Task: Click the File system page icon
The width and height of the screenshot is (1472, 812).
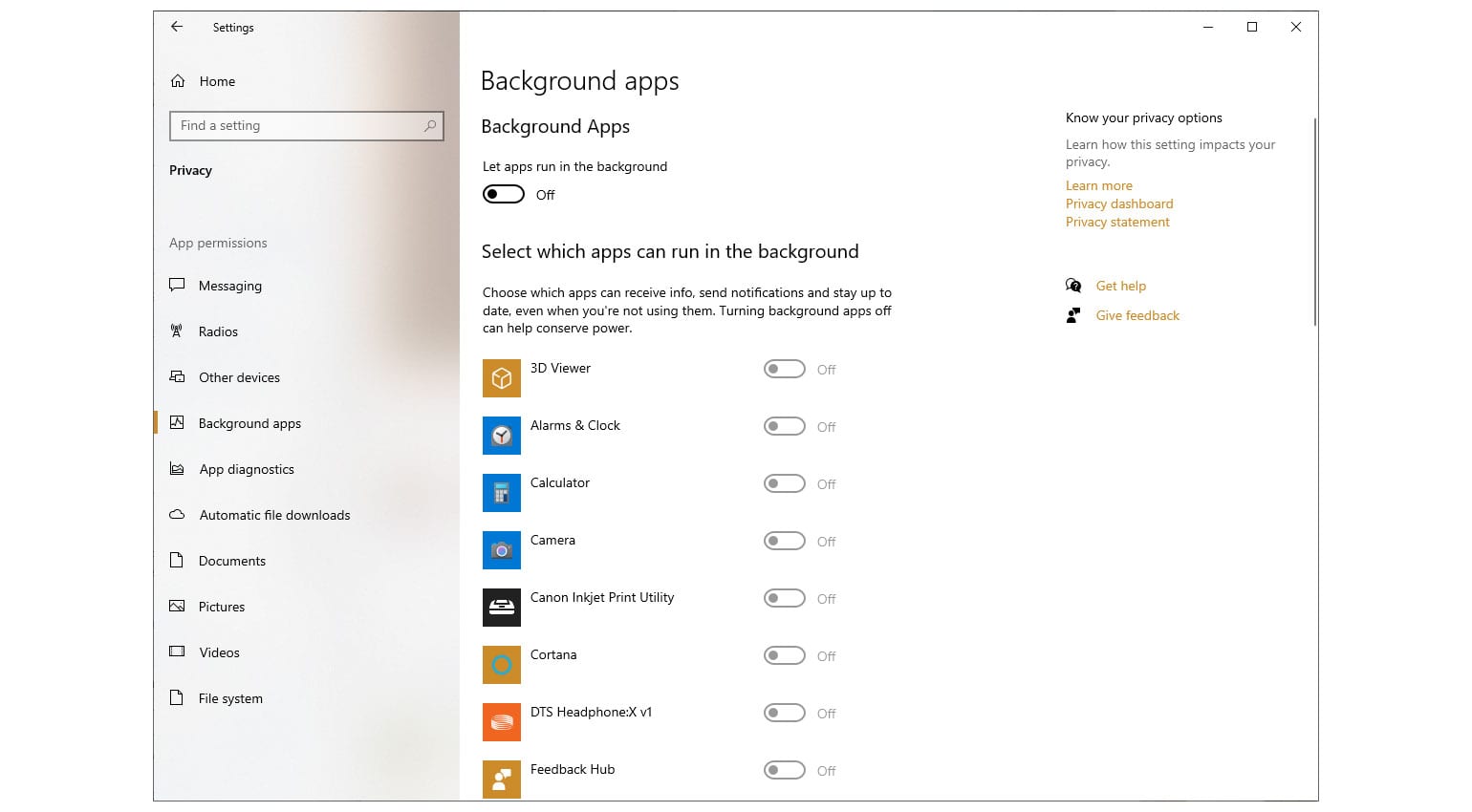Action: [x=177, y=697]
